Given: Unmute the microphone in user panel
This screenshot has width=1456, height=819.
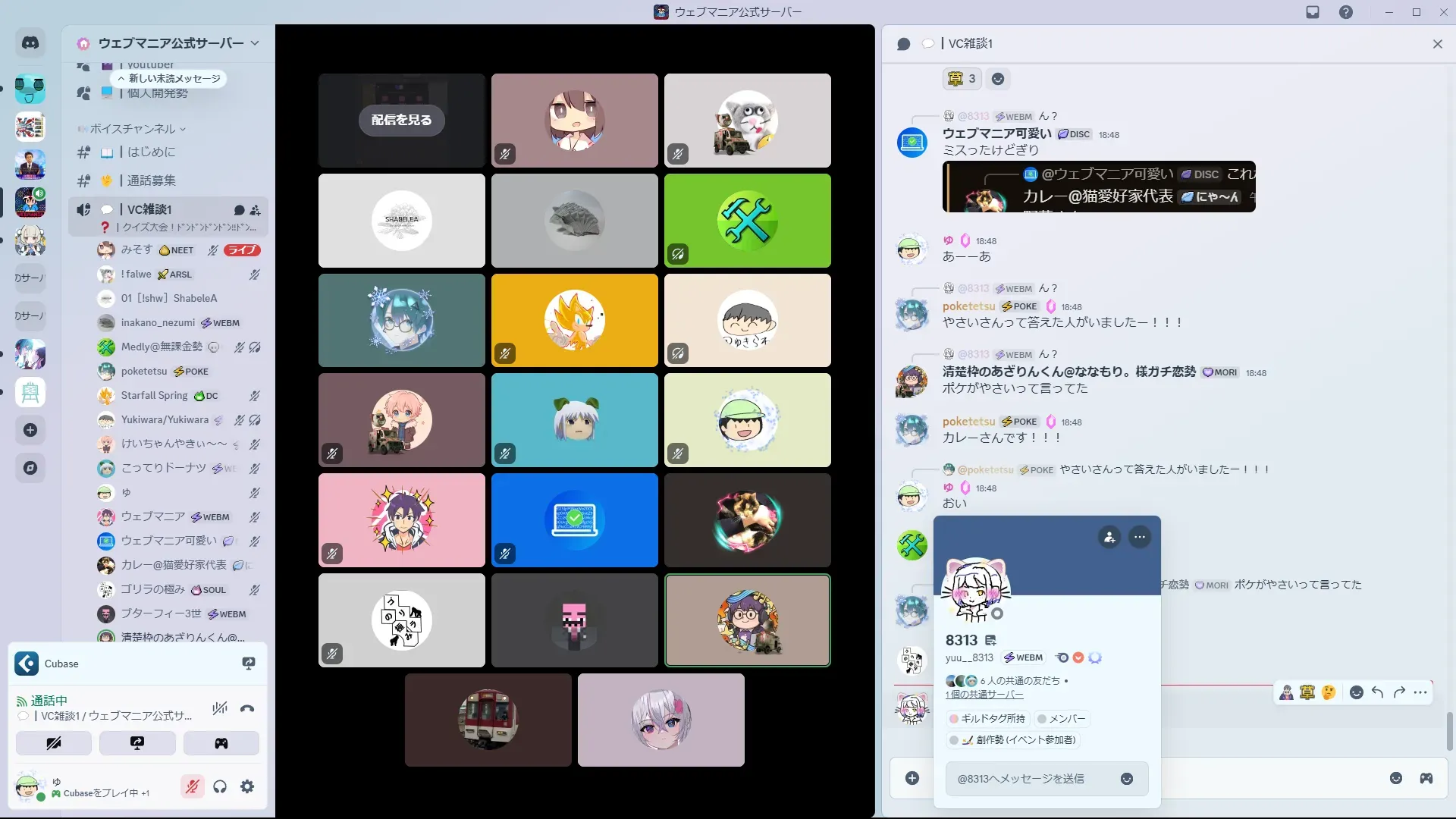Looking at the screenshot, I should (x=192, y=787).
